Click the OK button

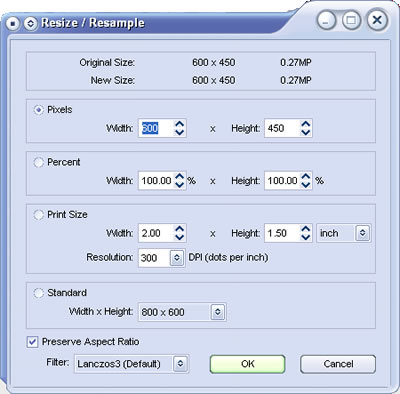point(248,364)
